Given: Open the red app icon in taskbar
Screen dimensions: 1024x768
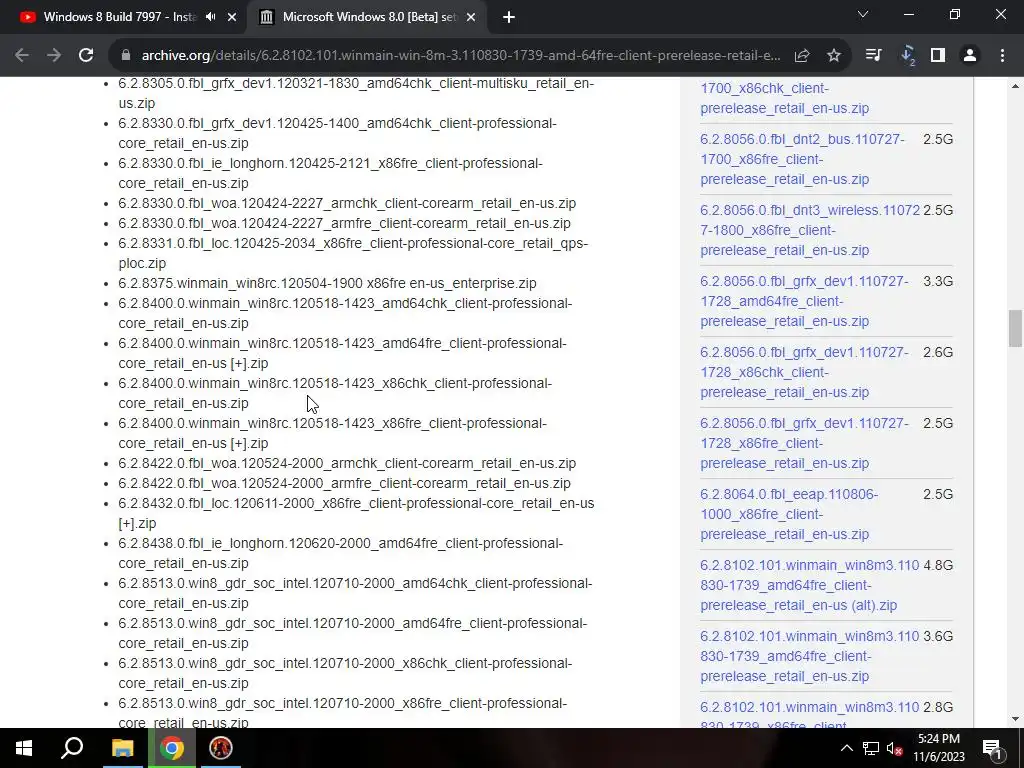Looking at the screenshot, I should pos(221,748).
